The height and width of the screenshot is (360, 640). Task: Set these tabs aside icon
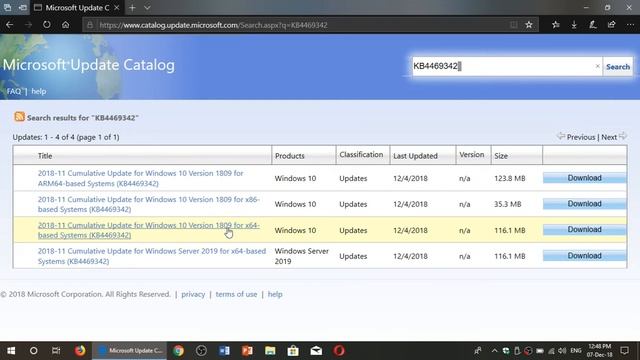23,7
